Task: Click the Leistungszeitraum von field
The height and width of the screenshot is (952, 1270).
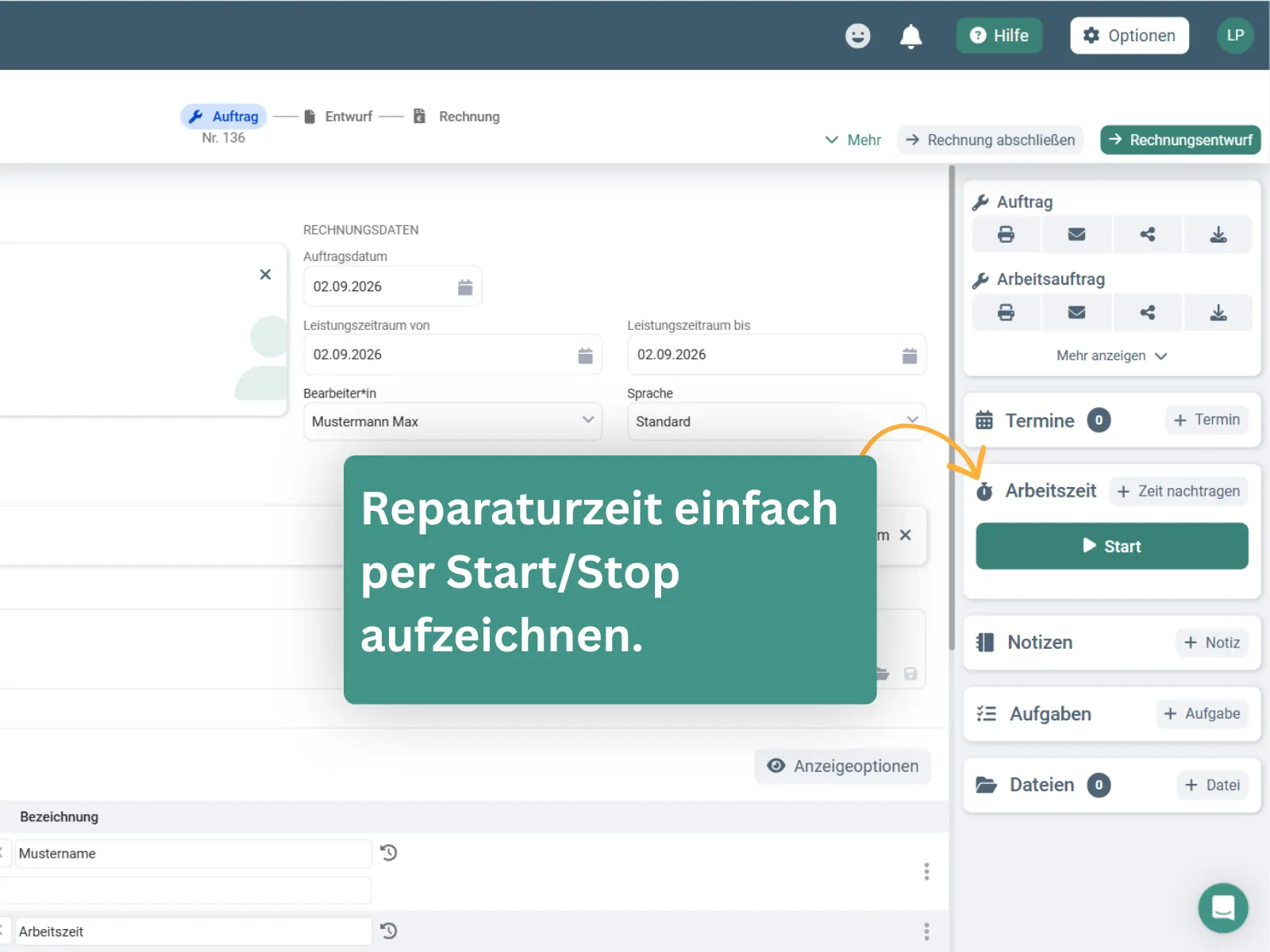Action: pos(452,355)
